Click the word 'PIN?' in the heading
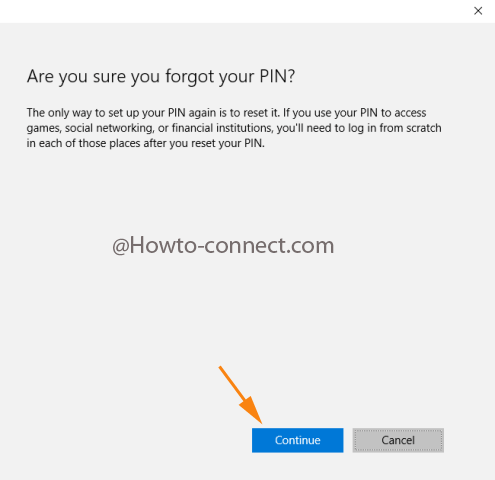 tap(277, 76)
